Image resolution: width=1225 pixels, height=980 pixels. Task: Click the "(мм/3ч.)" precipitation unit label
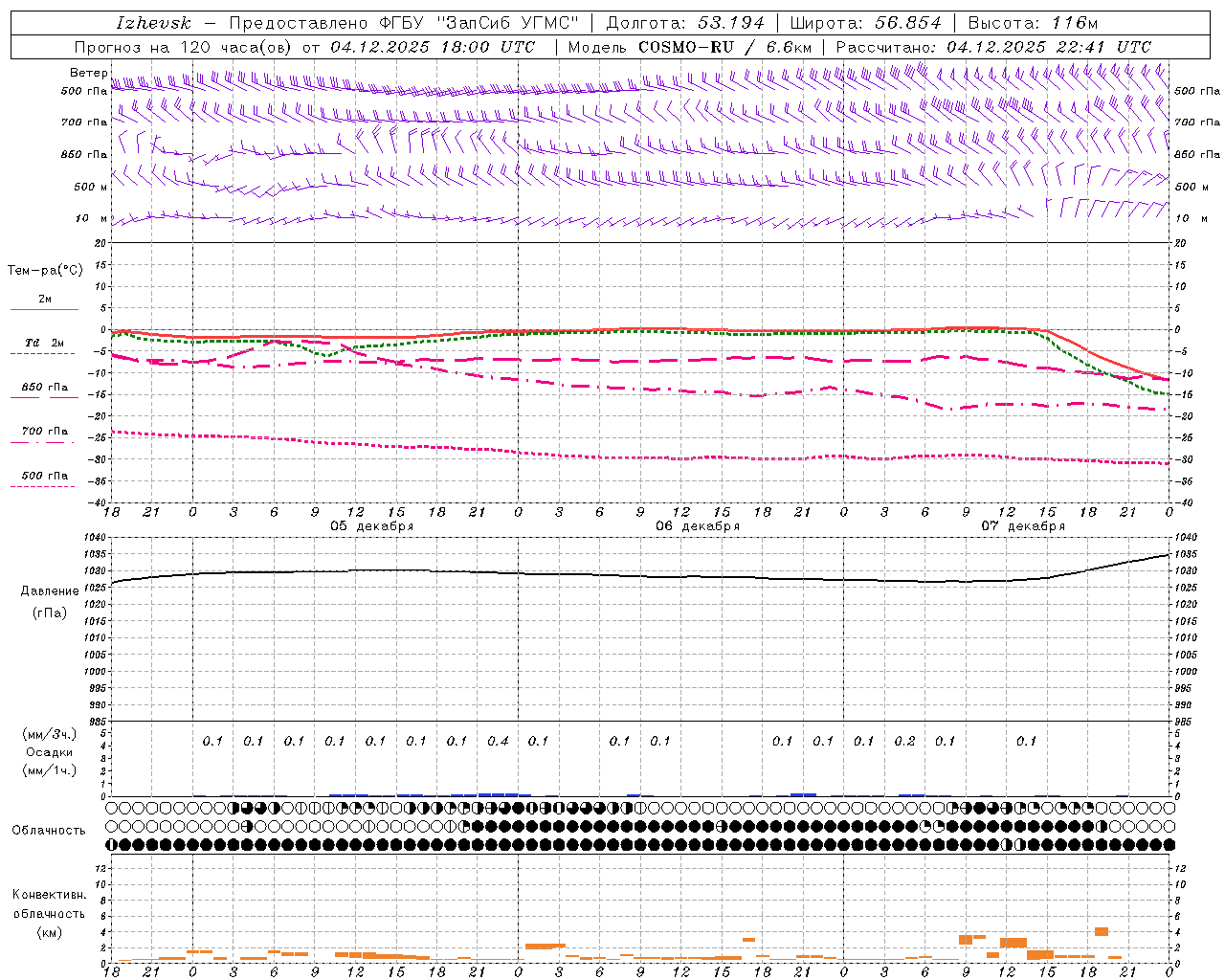[x=50, y=734]
